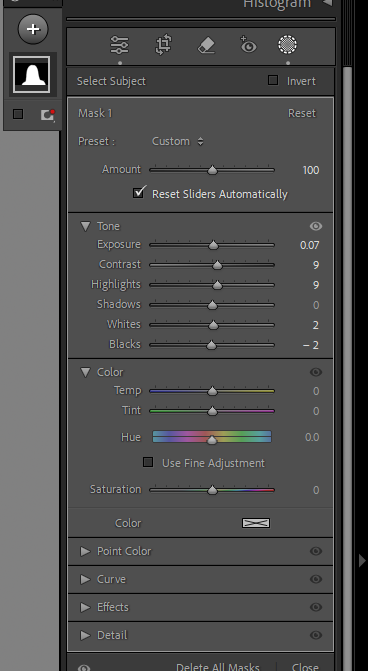The image size is (368, 671).
Task: Hide Tone adjustments with eye icon
Action: [316, 226]
